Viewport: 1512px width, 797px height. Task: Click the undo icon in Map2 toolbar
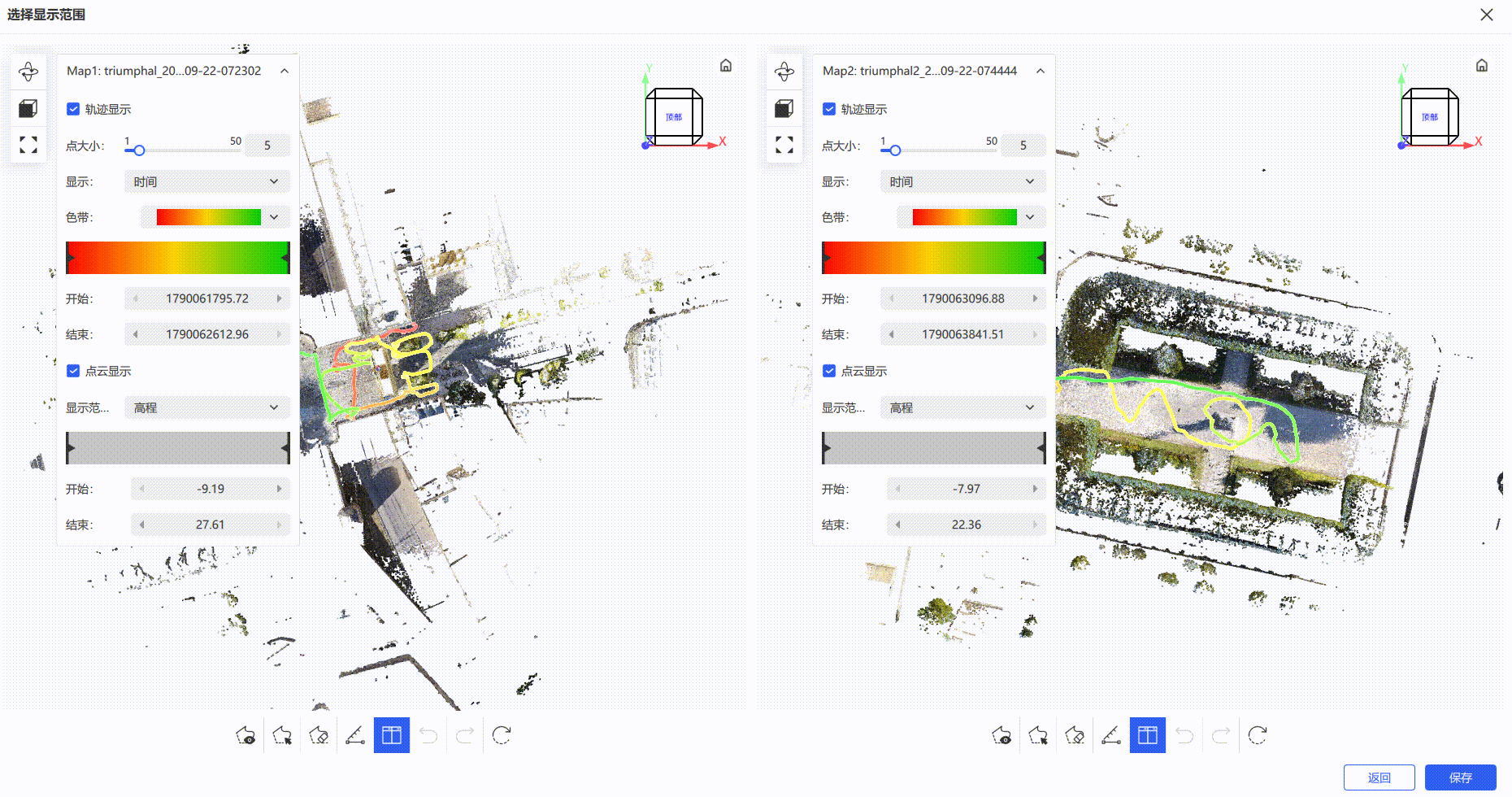(1184, 735)
